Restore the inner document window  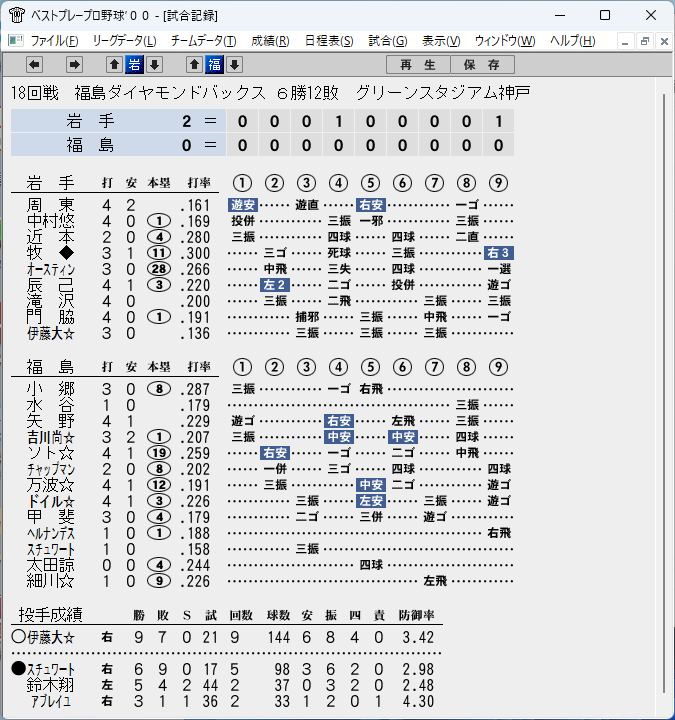pyautogui.click(x=645, y=41)
